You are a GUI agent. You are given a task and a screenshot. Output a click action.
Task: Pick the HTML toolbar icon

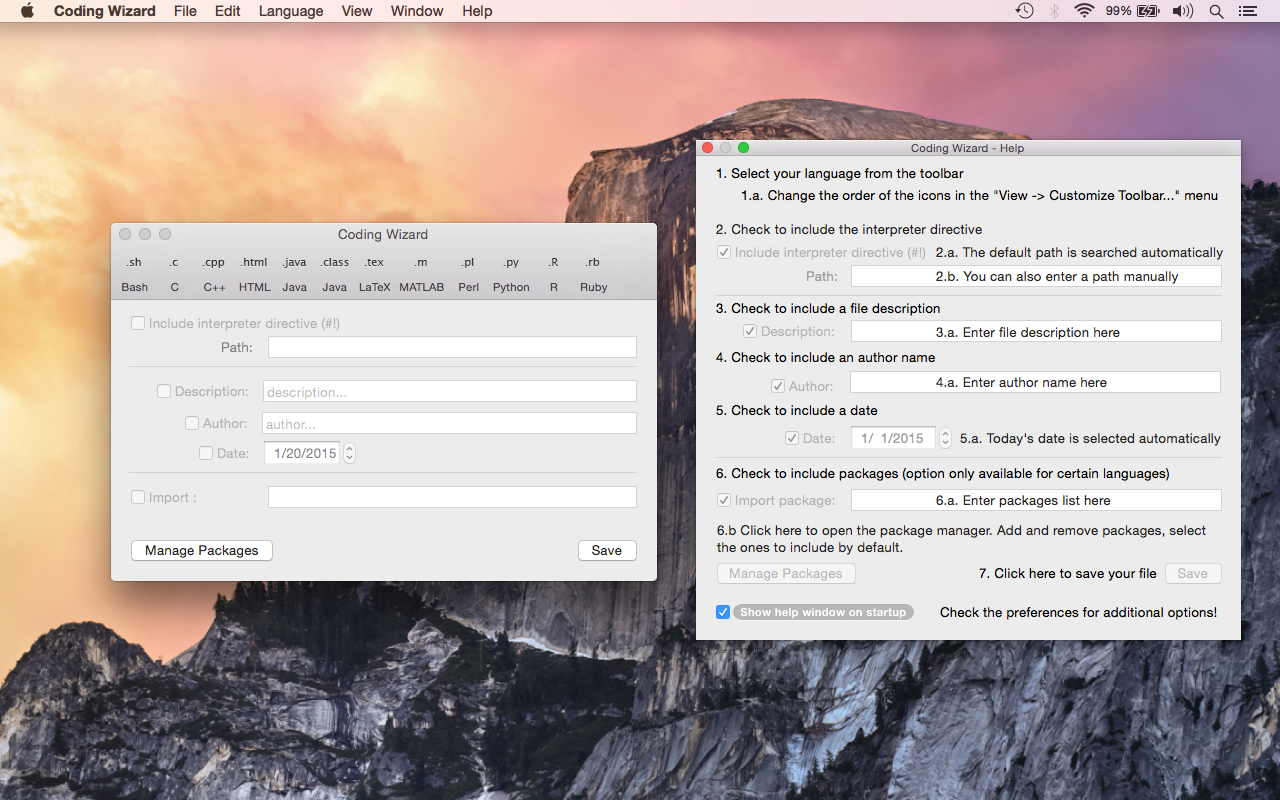[254, 274]
